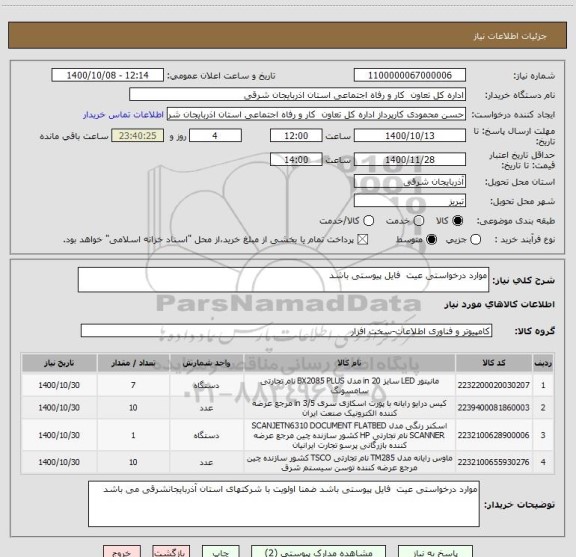Click the price validity date 1400/11/28 field
The height and width of the screenshot is (557, 576).
[x=410, y=159]
